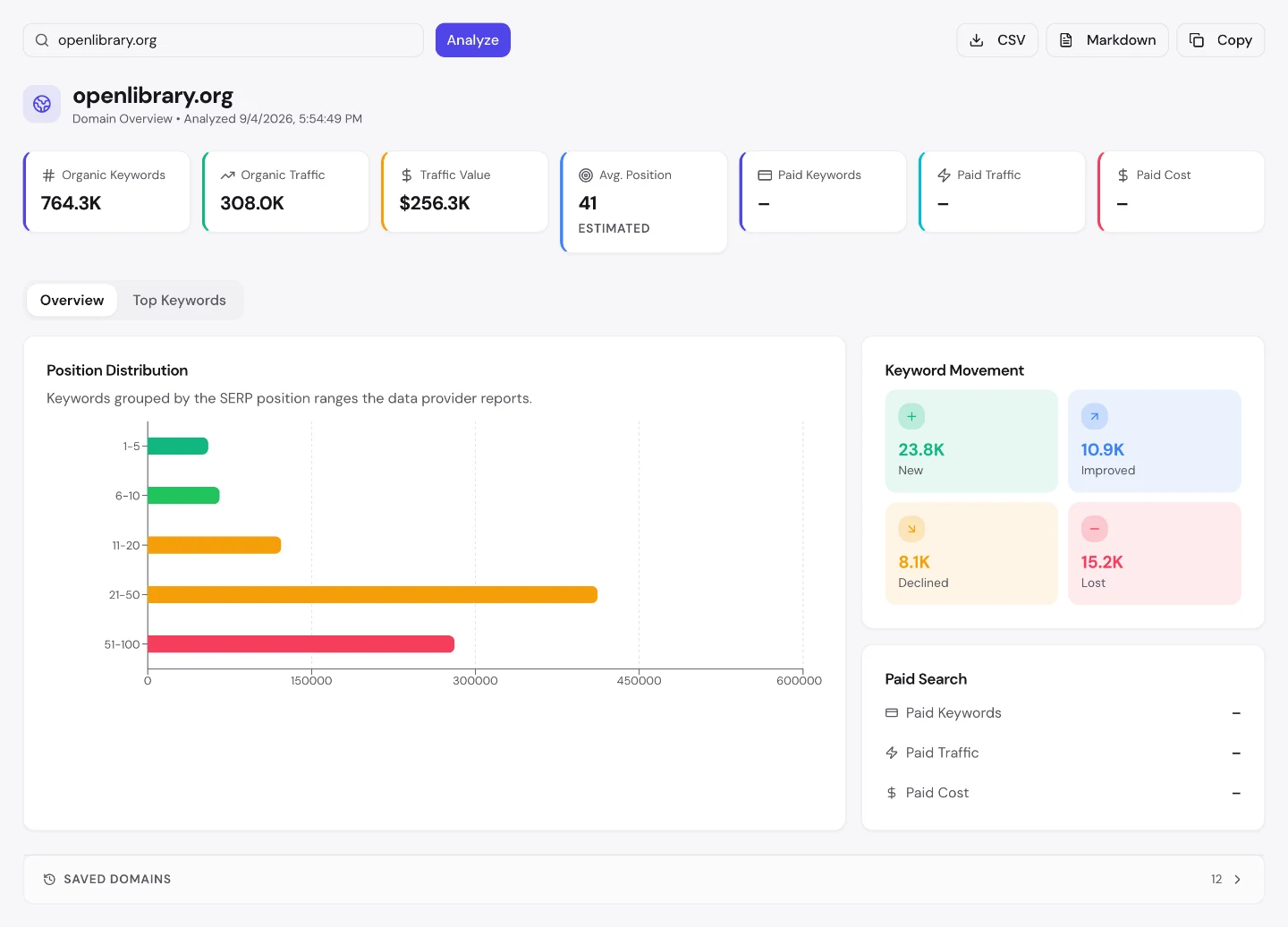Viewport: 1288px width, 928px height.
Task: Click the search magnifier icon in domain field
Action: [x=42, y=40]
